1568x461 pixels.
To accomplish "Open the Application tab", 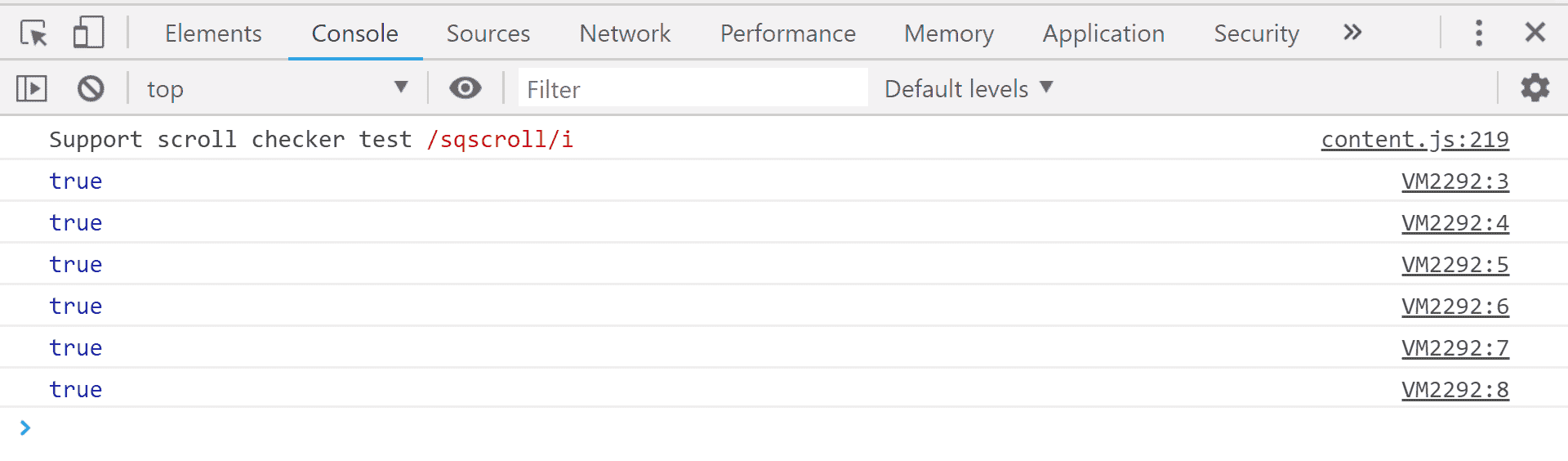I will 1103,34.
